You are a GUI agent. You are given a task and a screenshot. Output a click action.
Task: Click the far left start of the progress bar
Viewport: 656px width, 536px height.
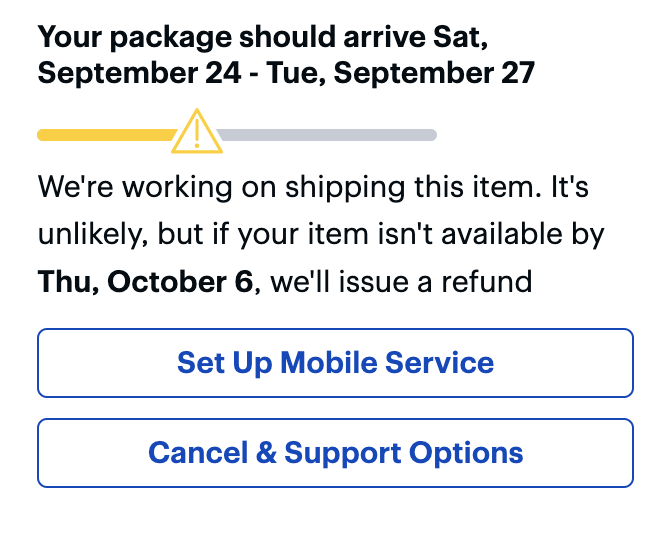[x=43, y=135]
